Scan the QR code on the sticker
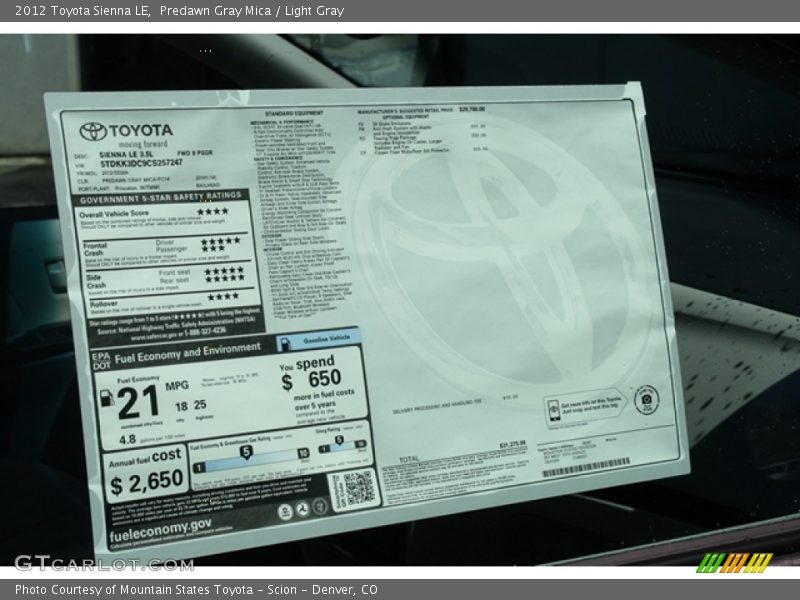Image resolution: width=800 pixels, height=600 pixels. coord(358,488)
